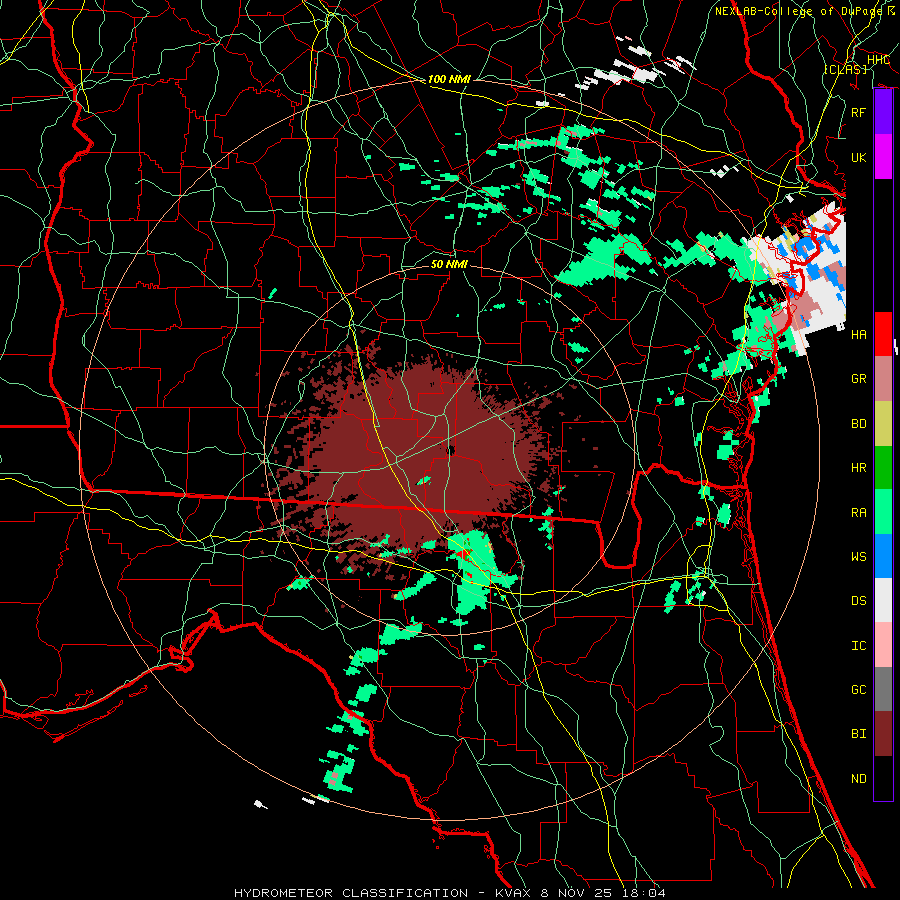The width and height of the screenshot is (900, 900).
Task: Click the DS legend label text
Action: pos(858,600)
